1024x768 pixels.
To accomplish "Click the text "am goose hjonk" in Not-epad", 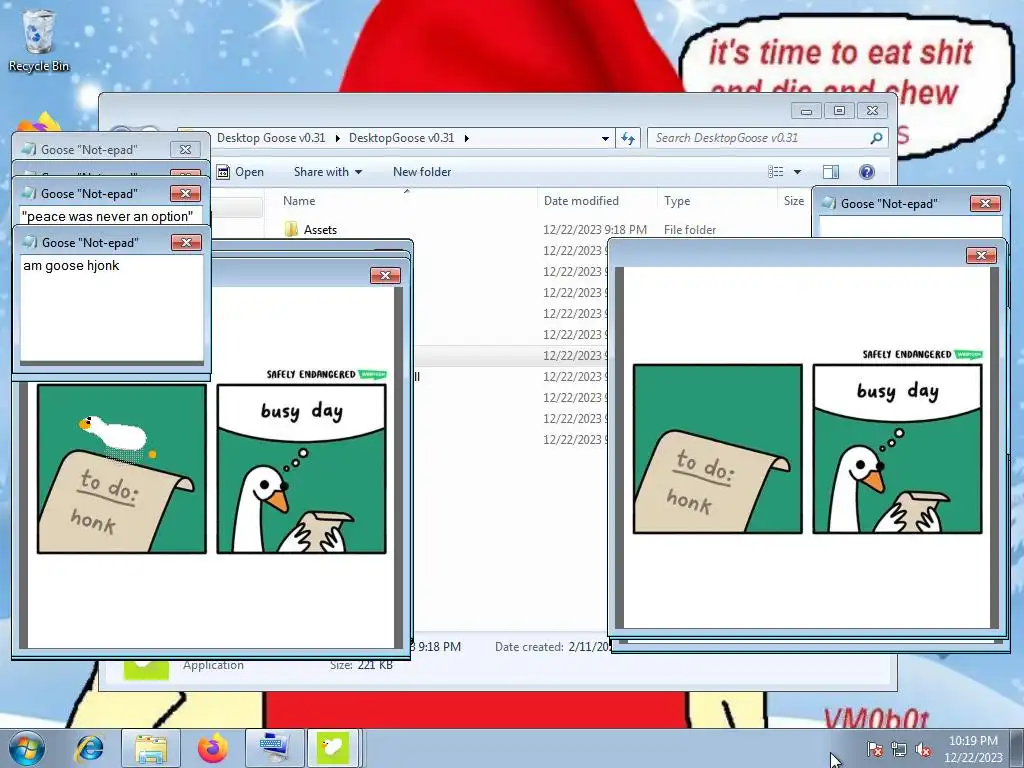I will [71, 266].
